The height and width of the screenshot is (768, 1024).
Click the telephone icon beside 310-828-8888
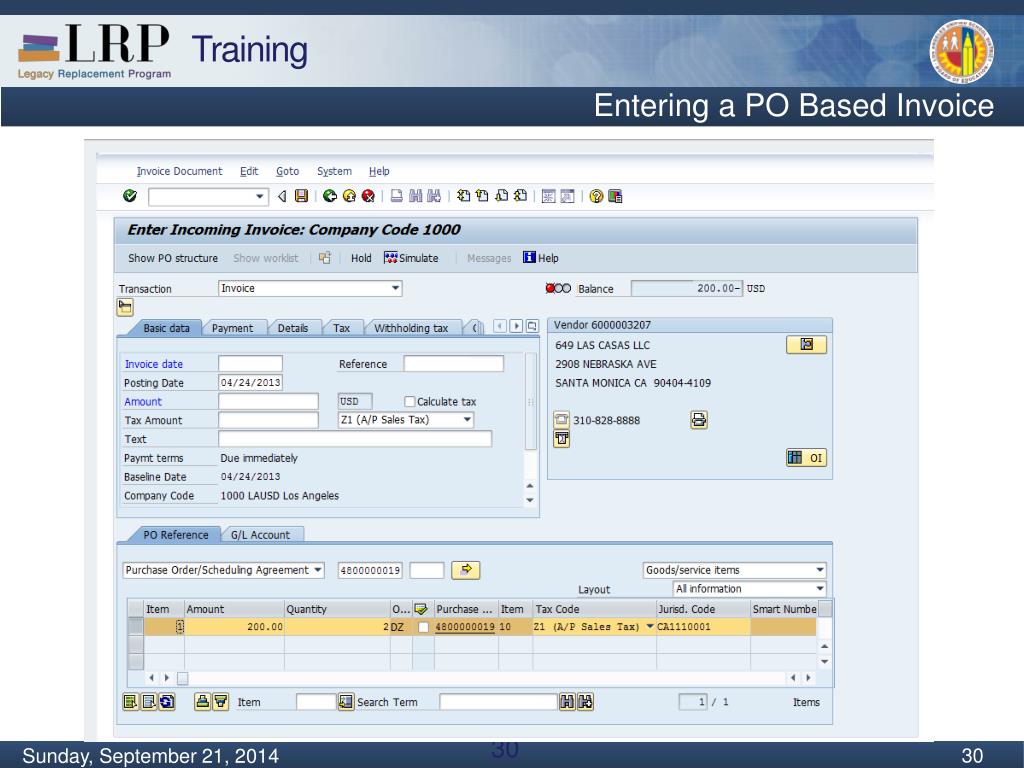point(562,419)
